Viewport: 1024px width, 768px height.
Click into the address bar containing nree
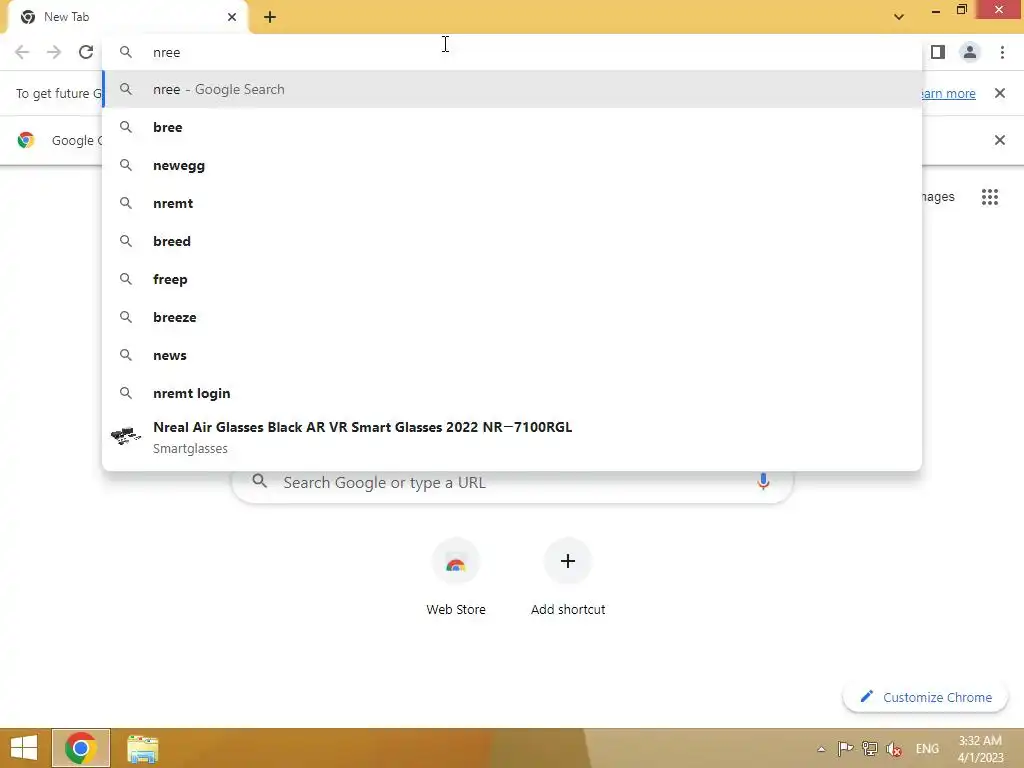[512, 52]
